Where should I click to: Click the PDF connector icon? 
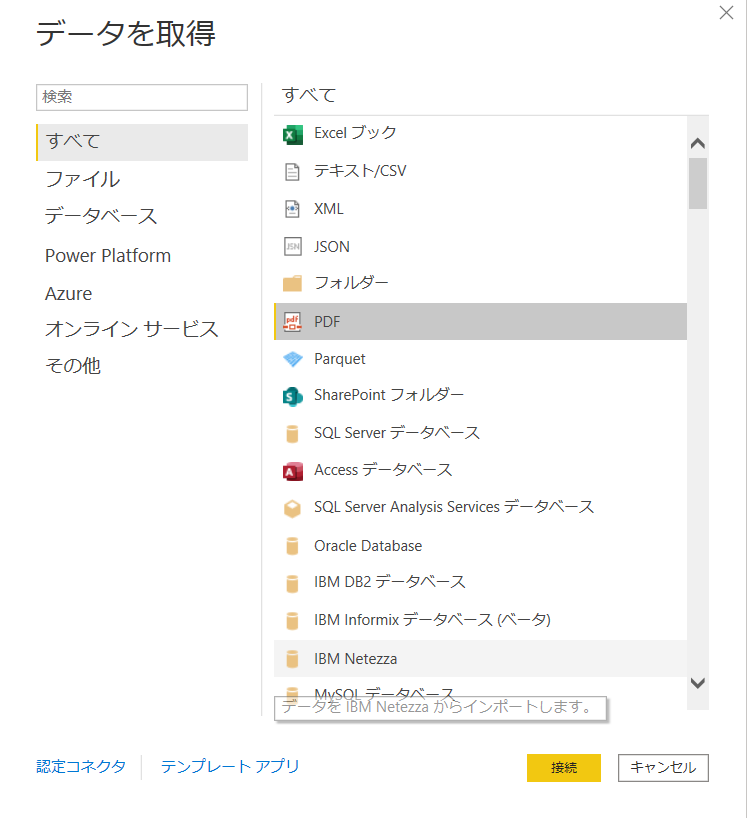292,321
